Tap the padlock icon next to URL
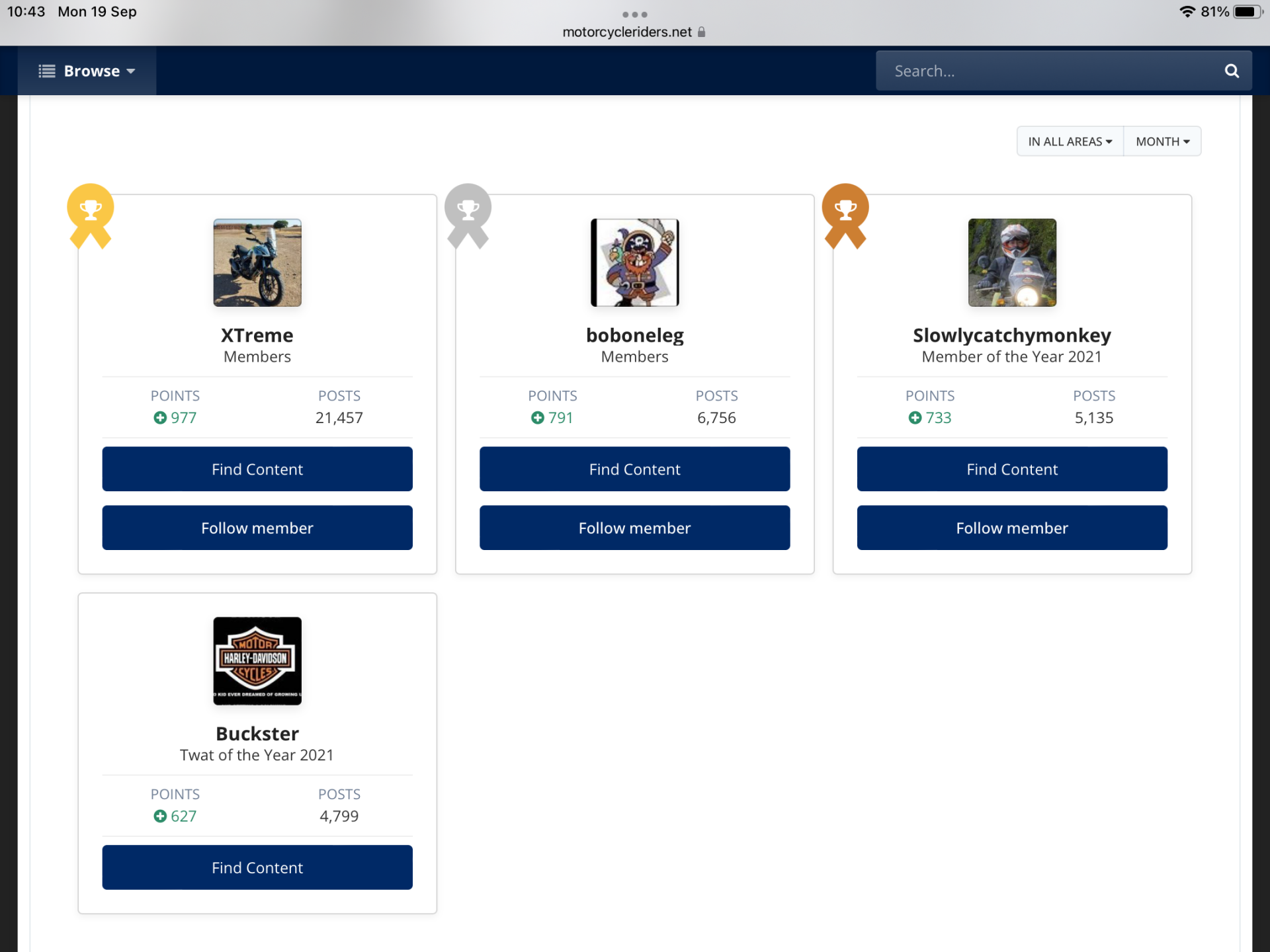 tap(702, 32)
